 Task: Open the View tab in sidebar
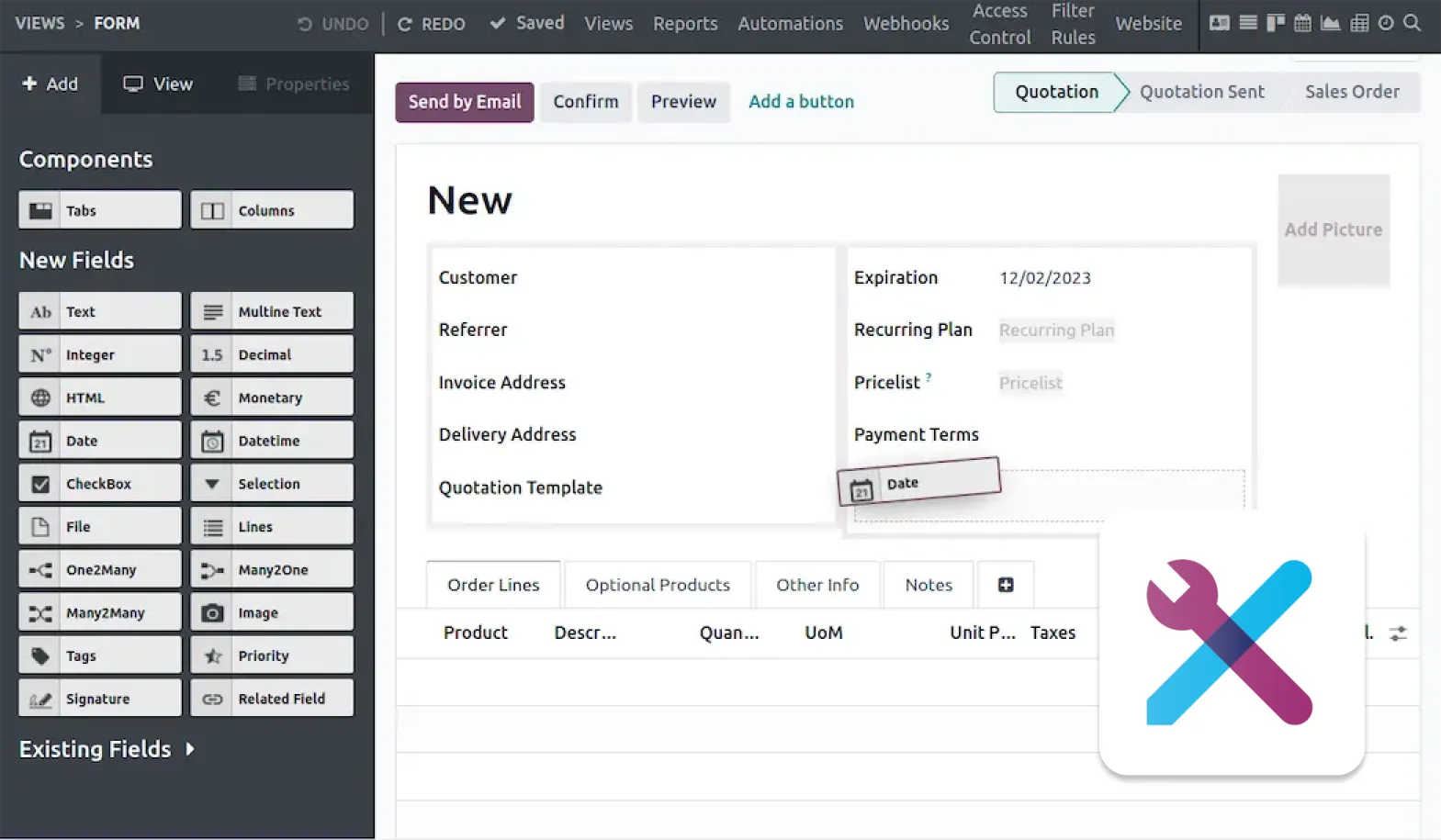(158, 84)
